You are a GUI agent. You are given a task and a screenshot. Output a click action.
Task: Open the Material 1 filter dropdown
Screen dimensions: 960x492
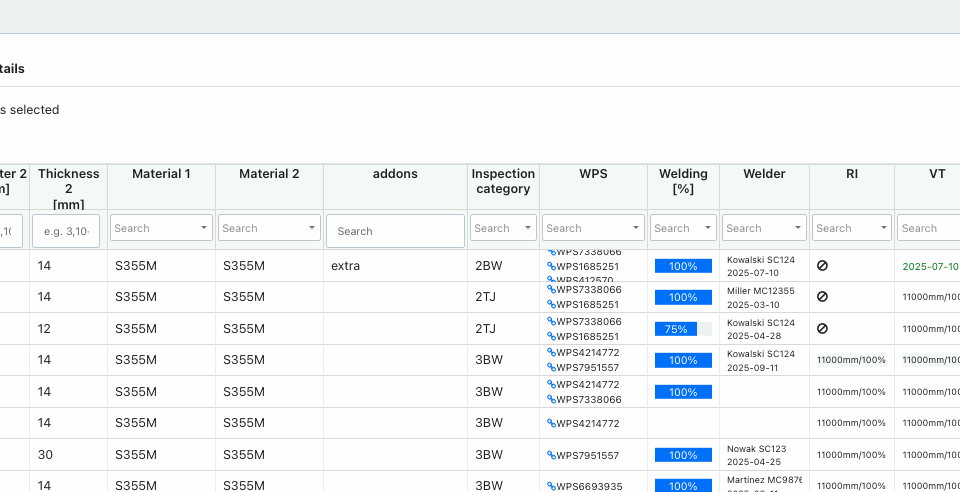click(x=161, y=228)
